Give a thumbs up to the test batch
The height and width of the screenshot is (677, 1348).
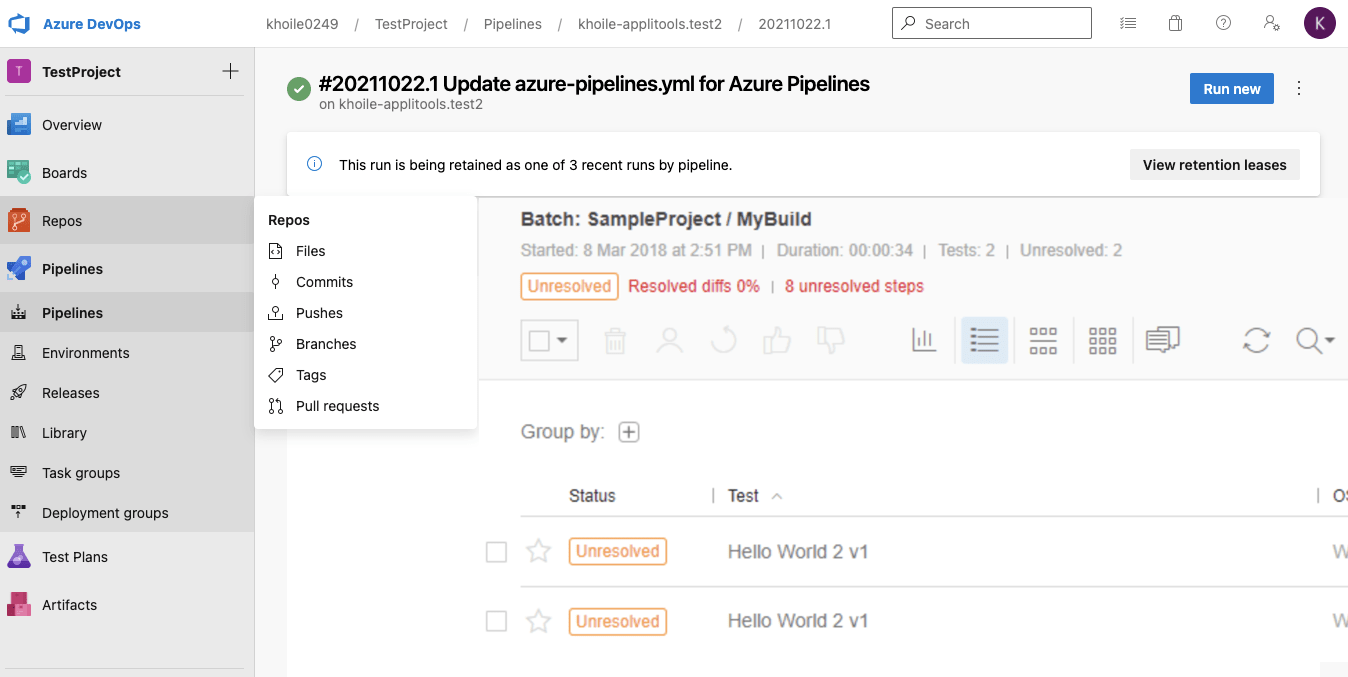779,340
